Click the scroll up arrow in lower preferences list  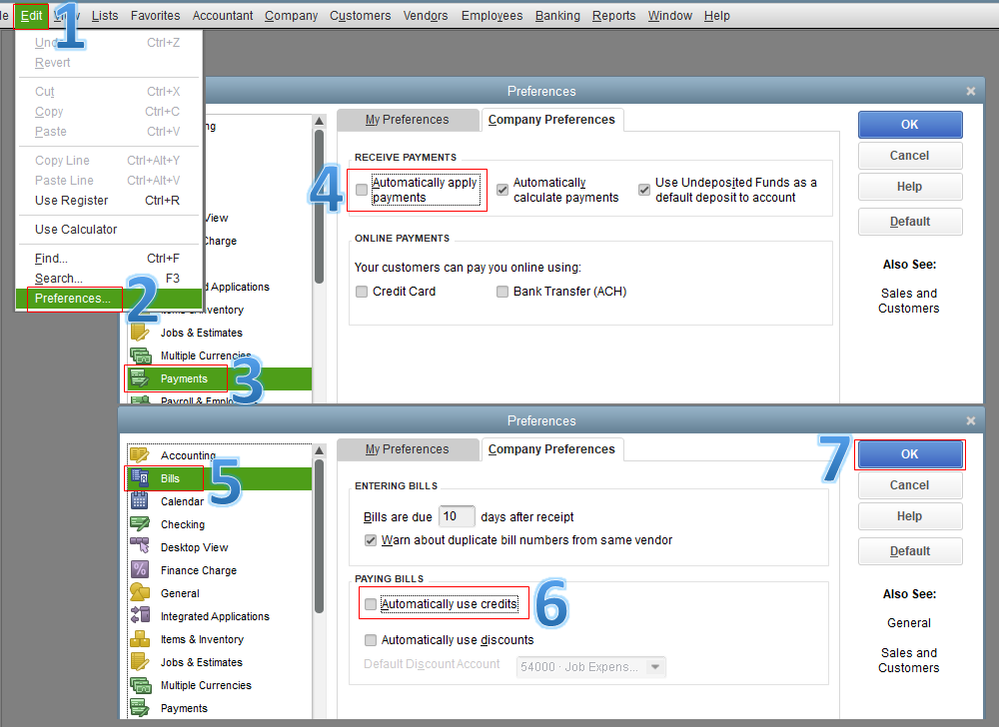(319, 450)
